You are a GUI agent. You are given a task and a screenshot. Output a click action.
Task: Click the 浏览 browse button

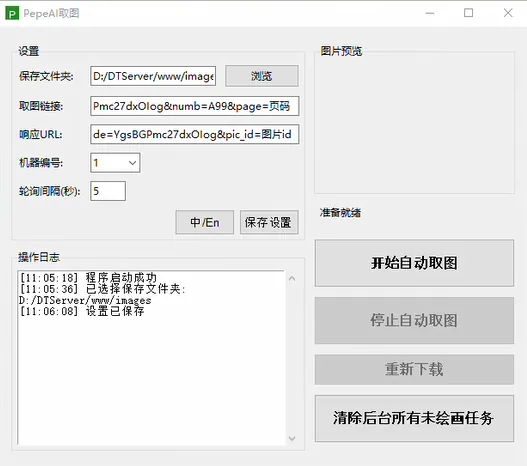tap(261, 76)
